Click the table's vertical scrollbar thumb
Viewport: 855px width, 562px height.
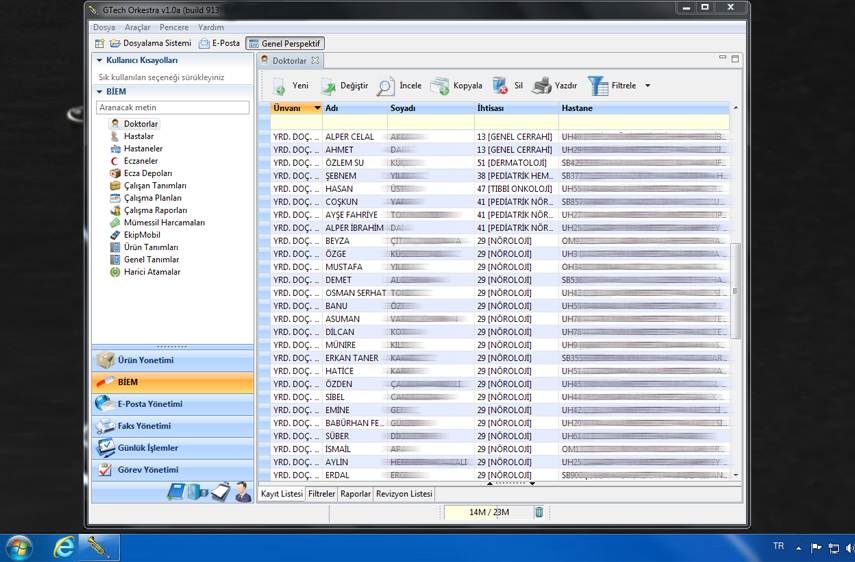click(x=735, y=291)
